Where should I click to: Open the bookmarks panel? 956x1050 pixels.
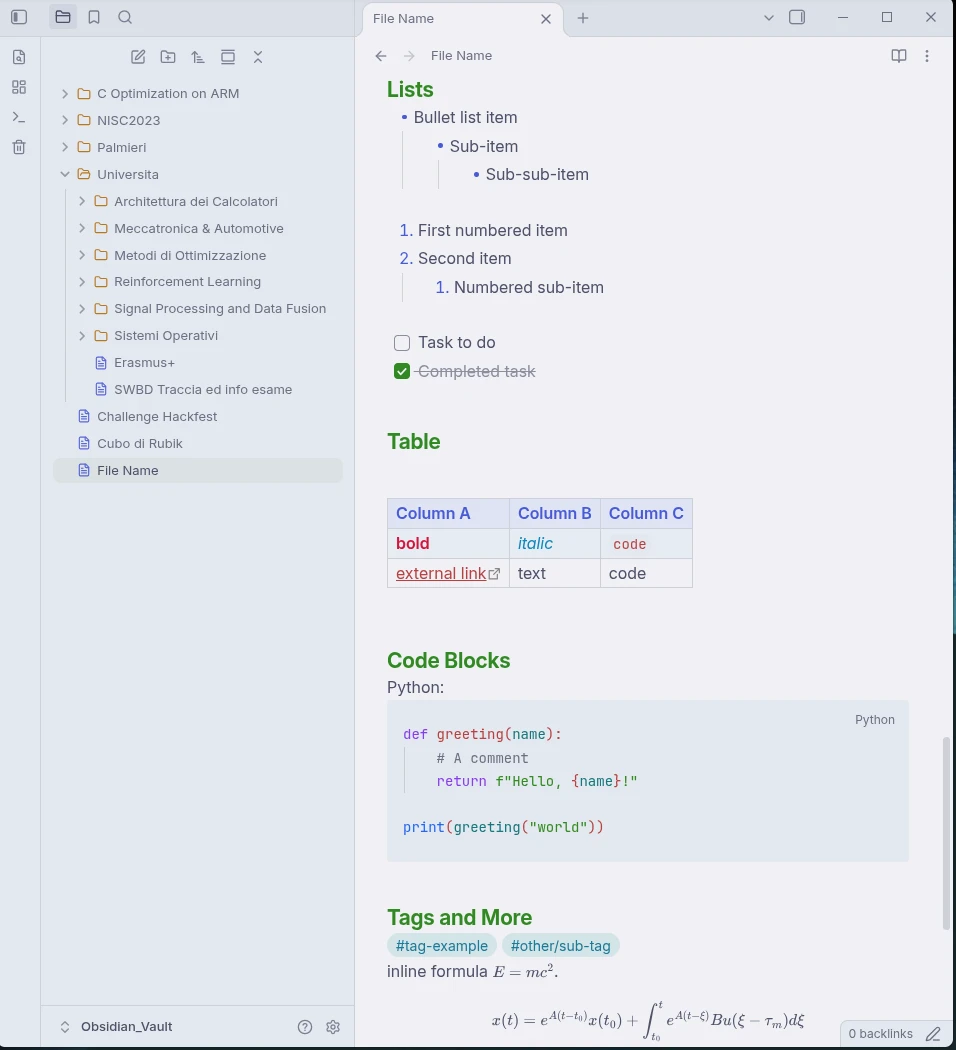[94, 17]
